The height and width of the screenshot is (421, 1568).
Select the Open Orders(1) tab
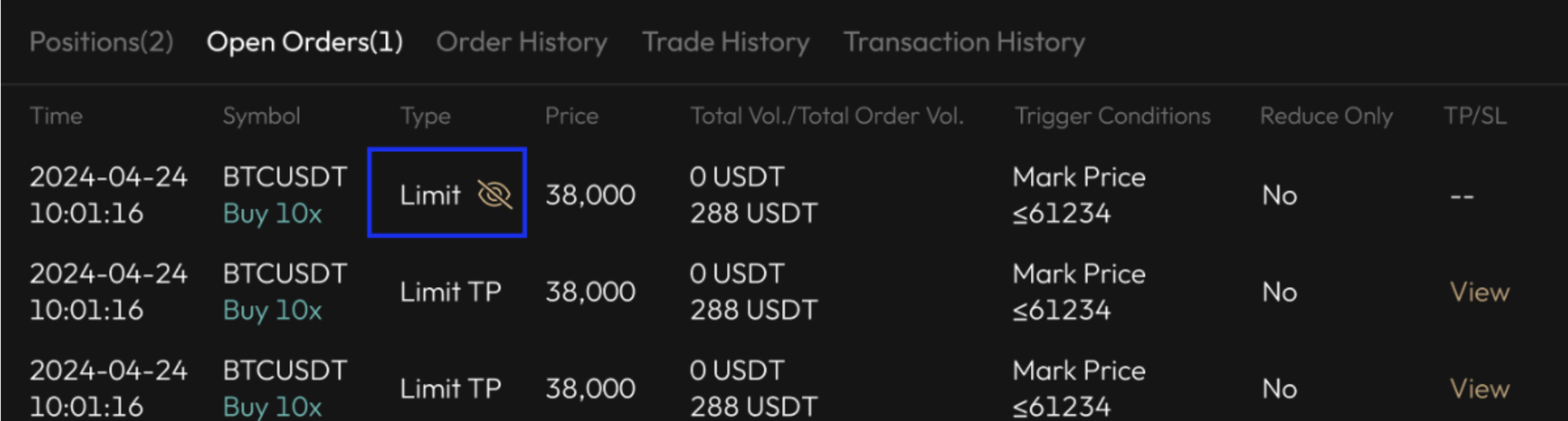tap(305, 42)
